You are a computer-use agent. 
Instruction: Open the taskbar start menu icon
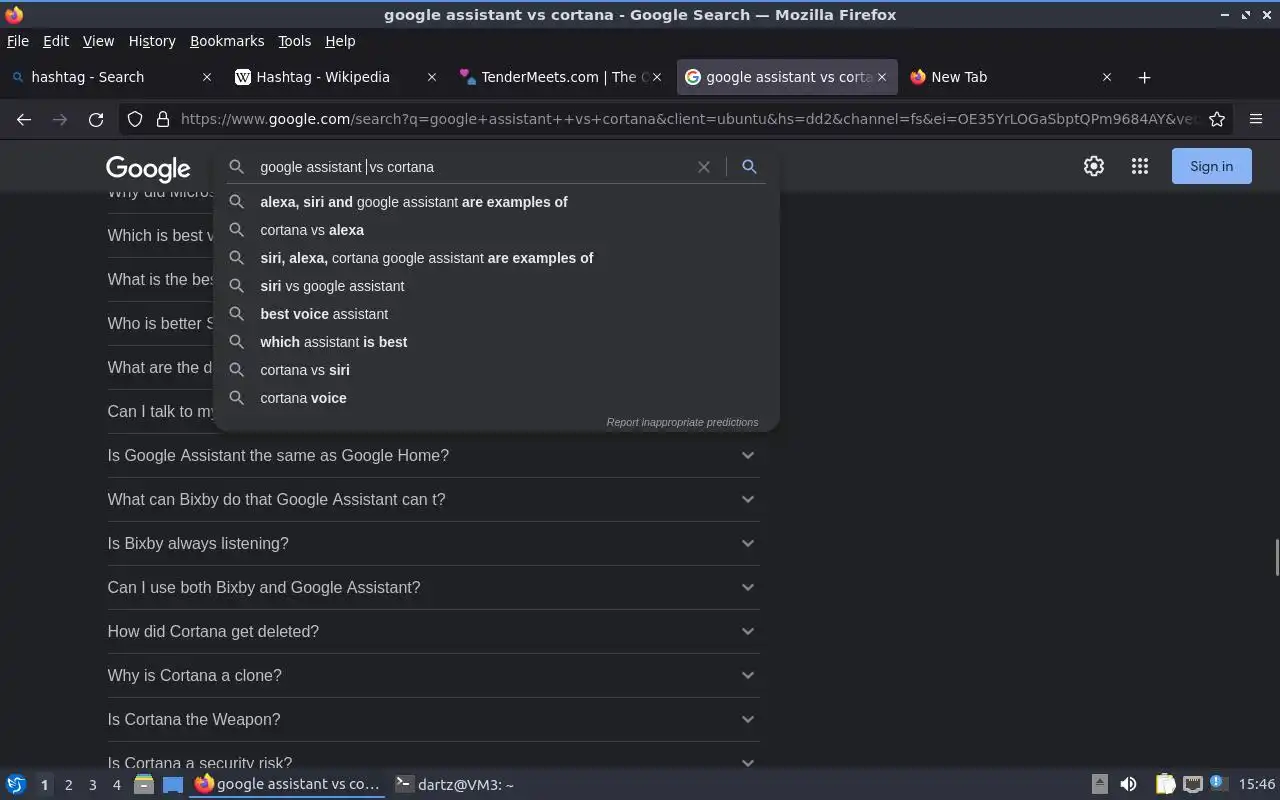point(16,785)
